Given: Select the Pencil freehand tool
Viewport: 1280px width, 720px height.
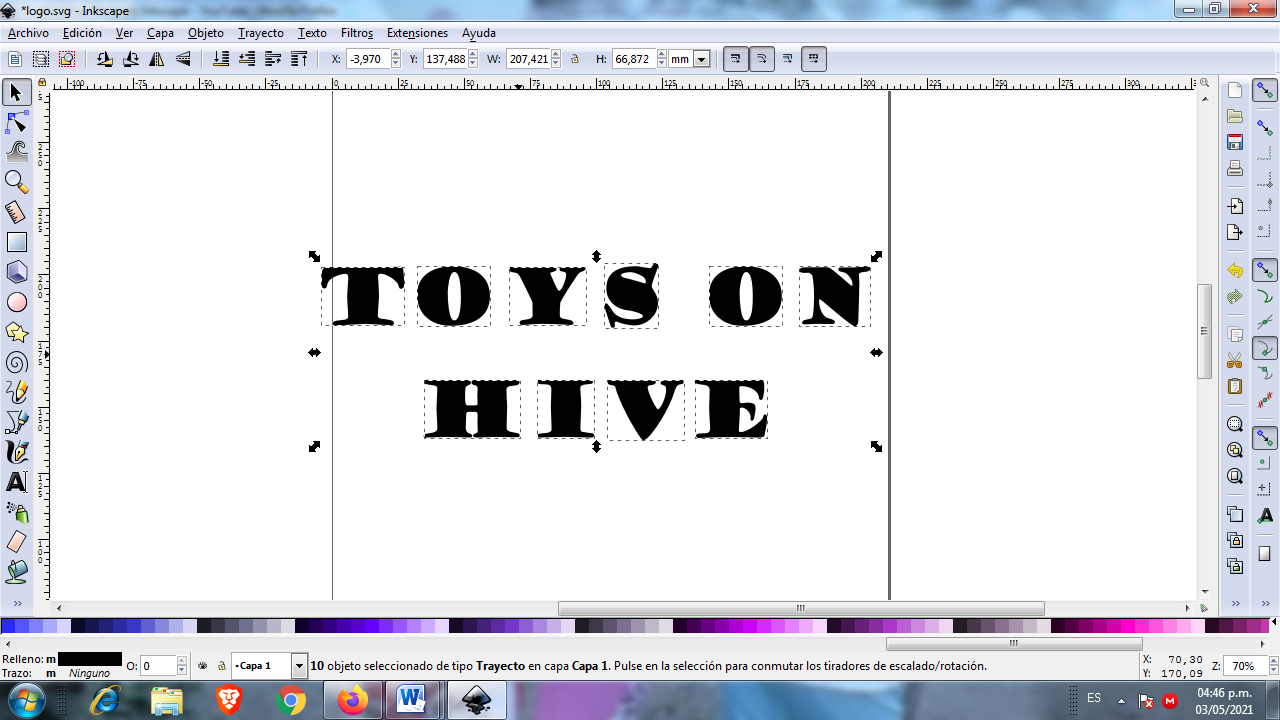Looking at the screenshot, I should (x=16, y=392).
